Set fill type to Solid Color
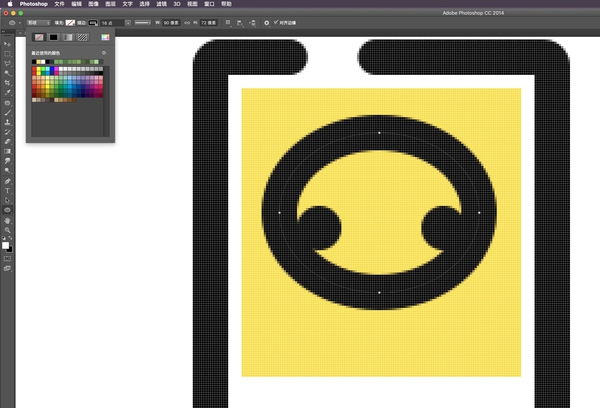The height and width of the screenshot is (408, 600). click(x=53, y=37)
